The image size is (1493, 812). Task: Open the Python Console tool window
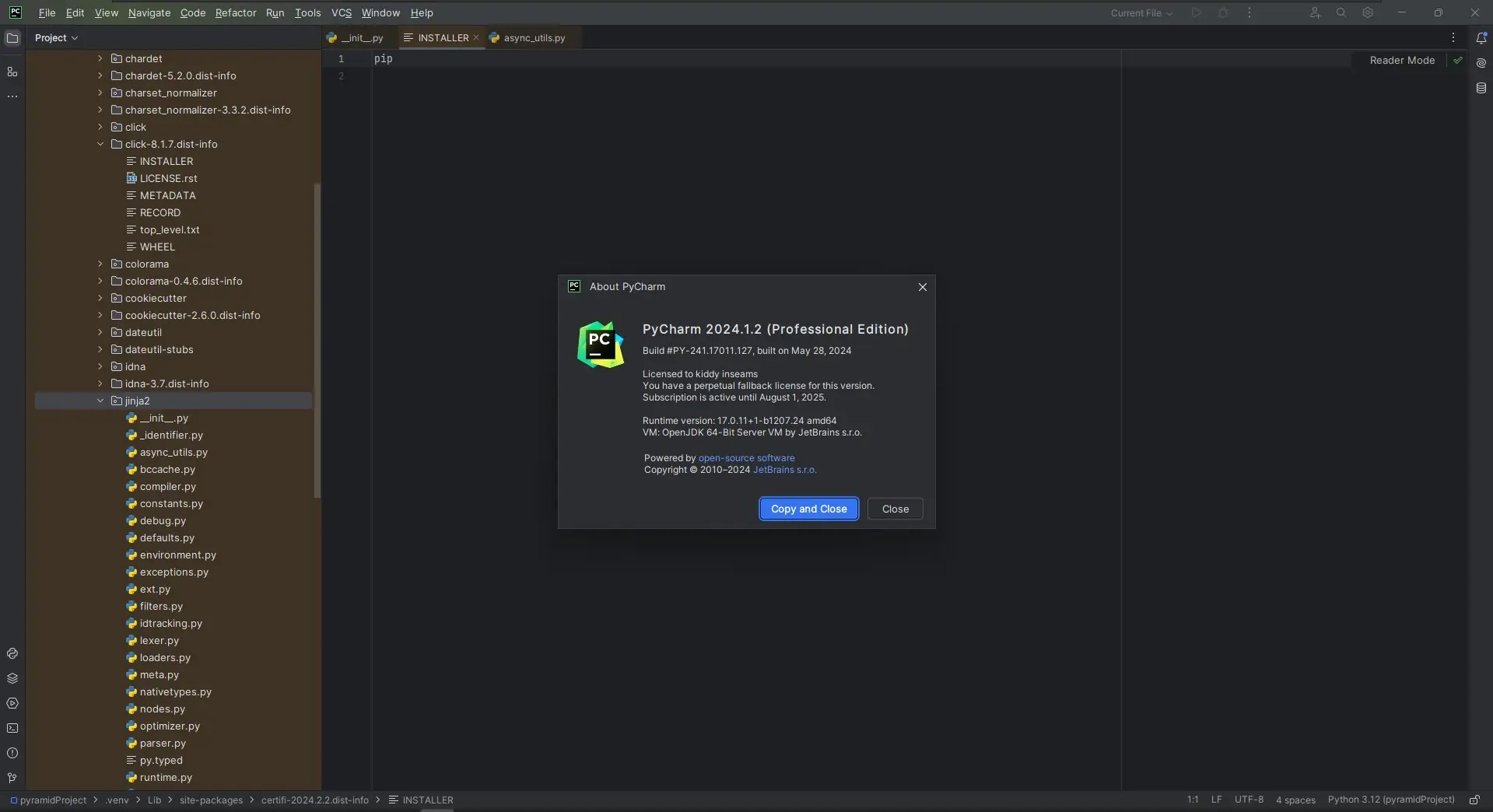tap(12, 653)
